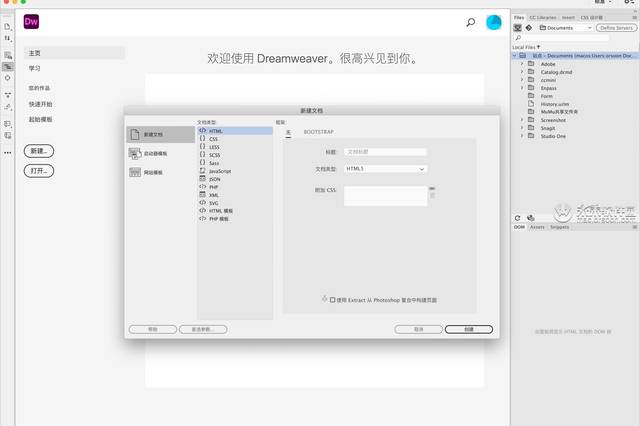Open the HTML5 document type dropdown
This screenshot has height=426, width=640.
pyautogui.click(x=385, y=169)
